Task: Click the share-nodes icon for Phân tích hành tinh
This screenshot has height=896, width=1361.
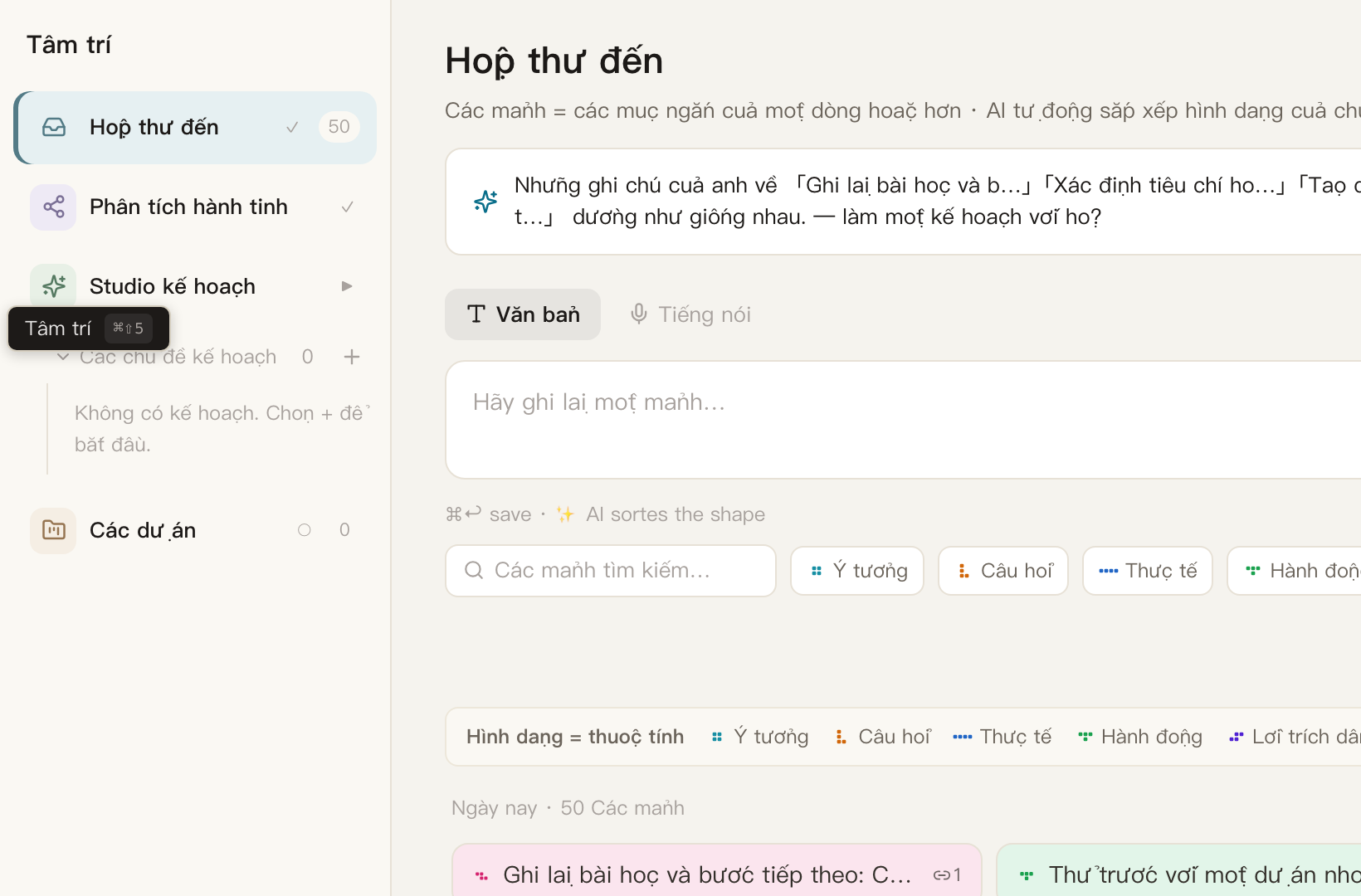Action: [54, 207]
